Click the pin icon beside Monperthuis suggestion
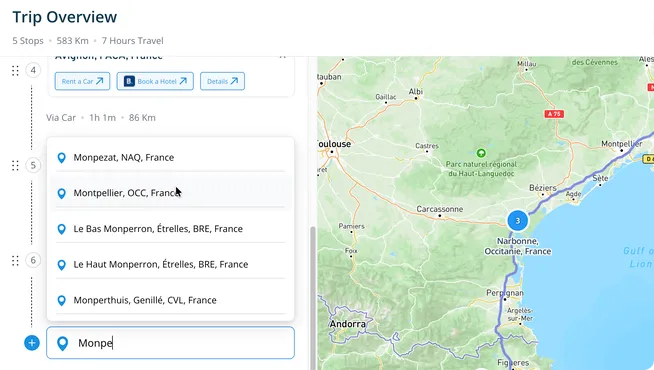The height and width of the screenshot is (370, 654). tap(61, 300)
